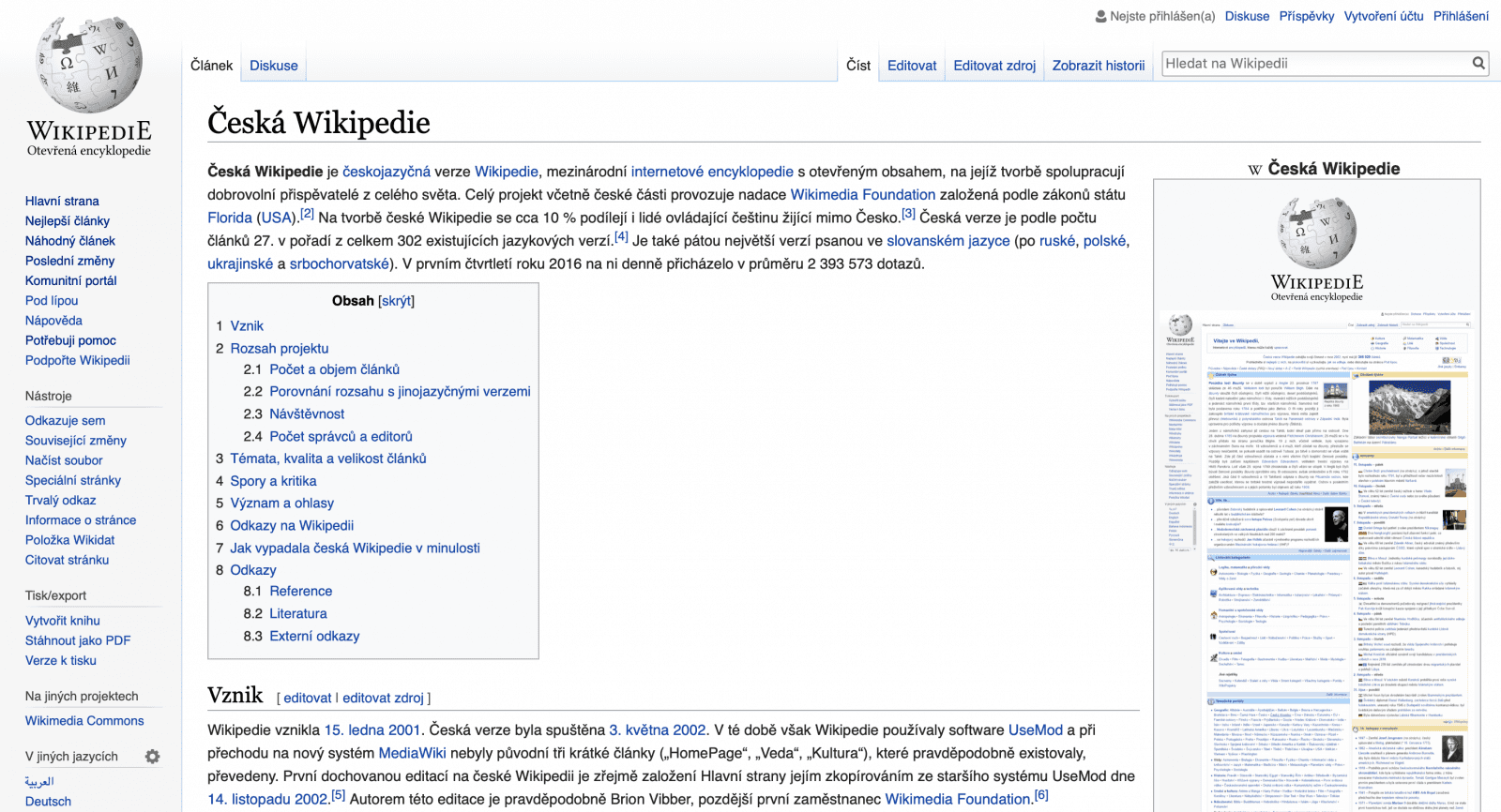1501x812 pixels.
Task: Open Wikimedia Commons sidebar link
Action: (x=84, y=721)
